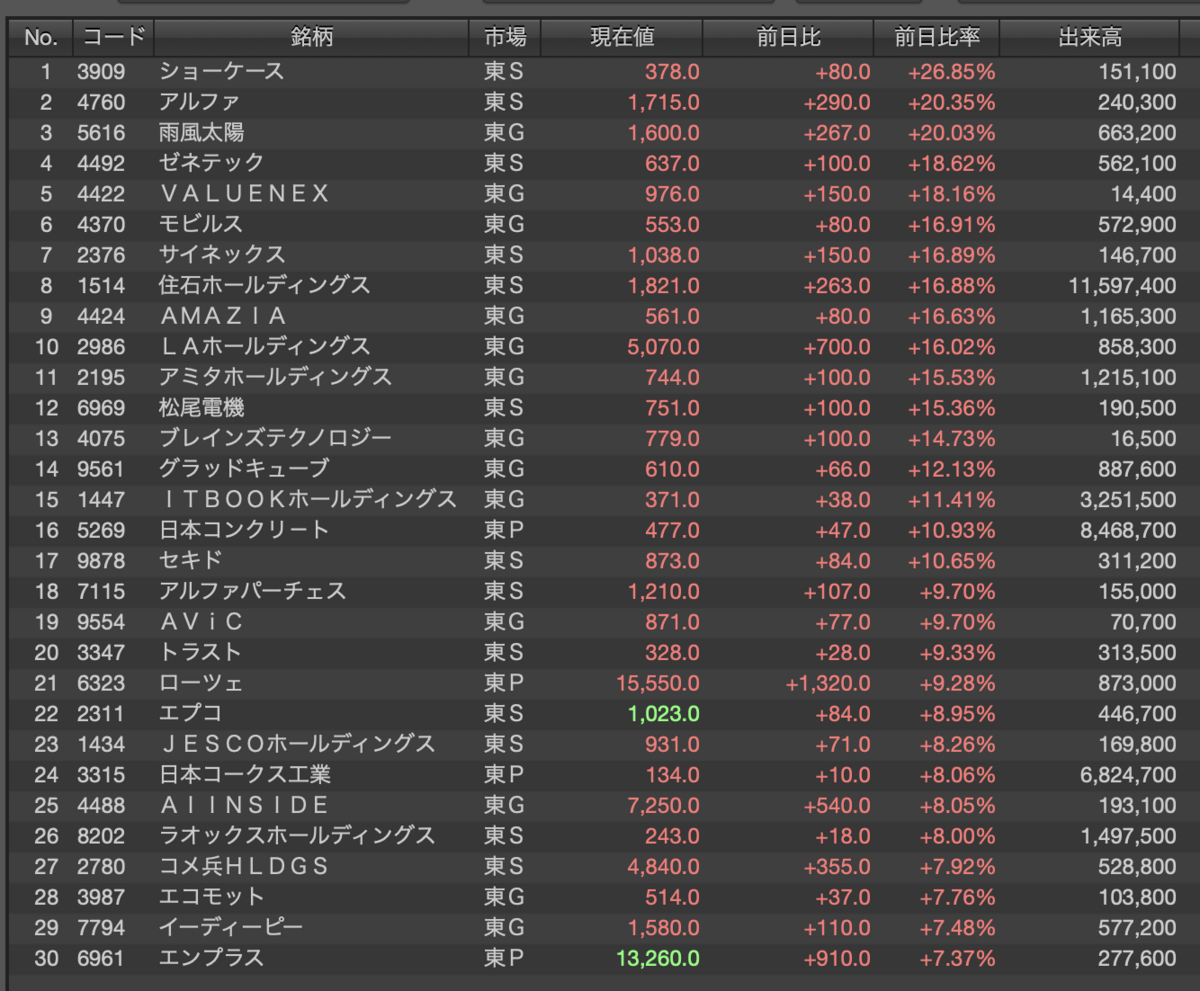This screenshot has height=991, width=1200.
Task: Select the ゼネテック stock name
Action: (211, 163)
